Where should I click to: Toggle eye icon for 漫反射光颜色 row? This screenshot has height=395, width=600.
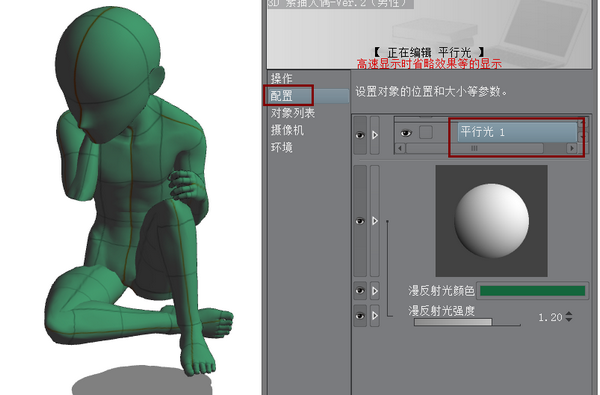[x=360, y=291]
